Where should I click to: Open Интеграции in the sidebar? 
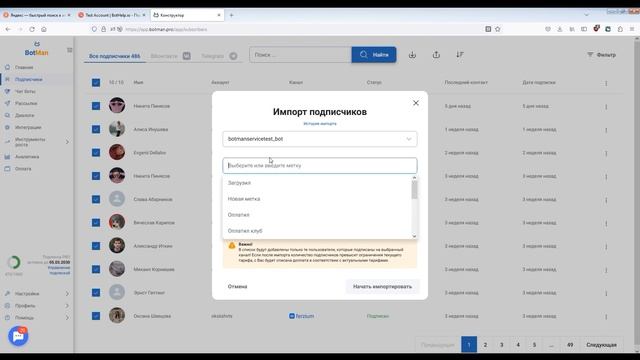pos(27,127)
